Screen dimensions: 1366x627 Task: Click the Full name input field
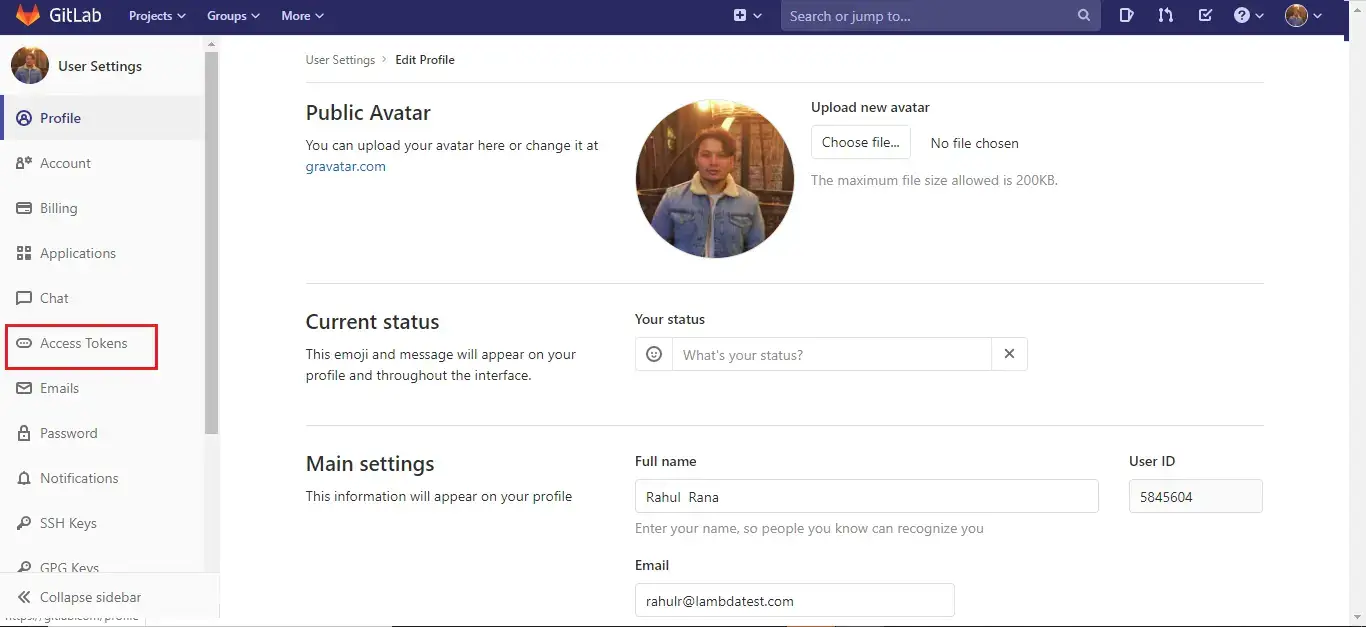tap(866, 496)
